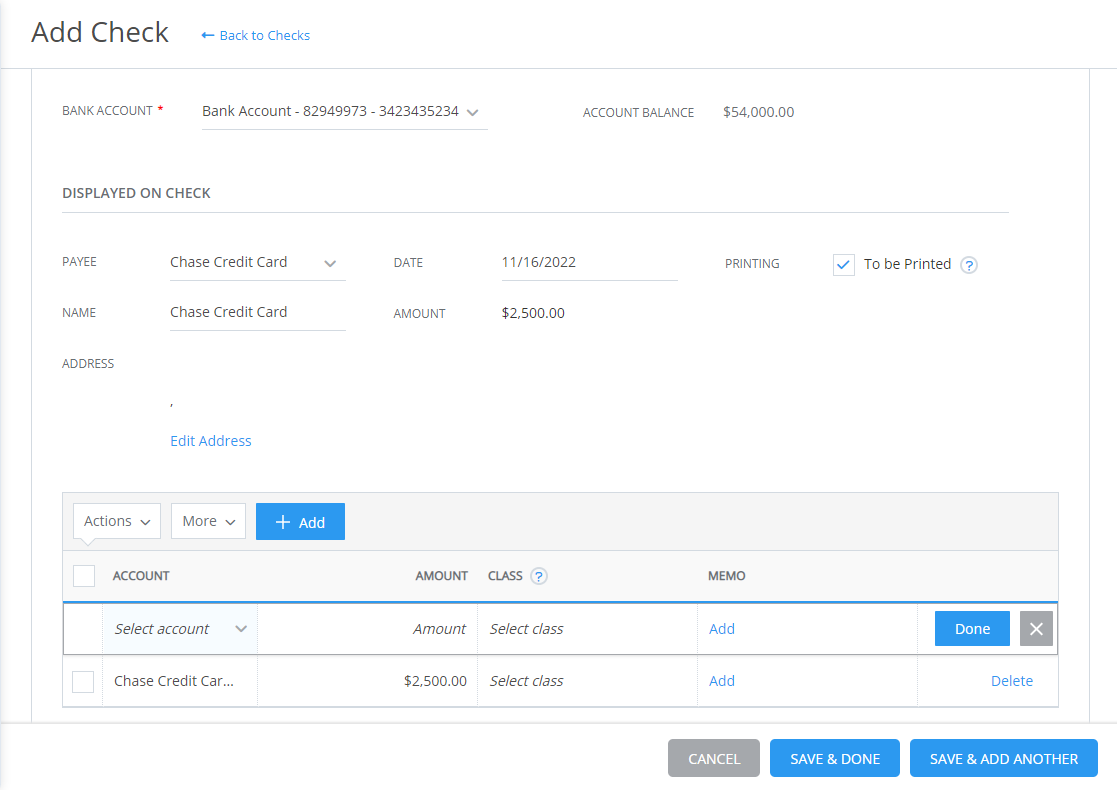Open the To be Printed help tooltip
Screen dimensions: 1117x790
(968, 264)
